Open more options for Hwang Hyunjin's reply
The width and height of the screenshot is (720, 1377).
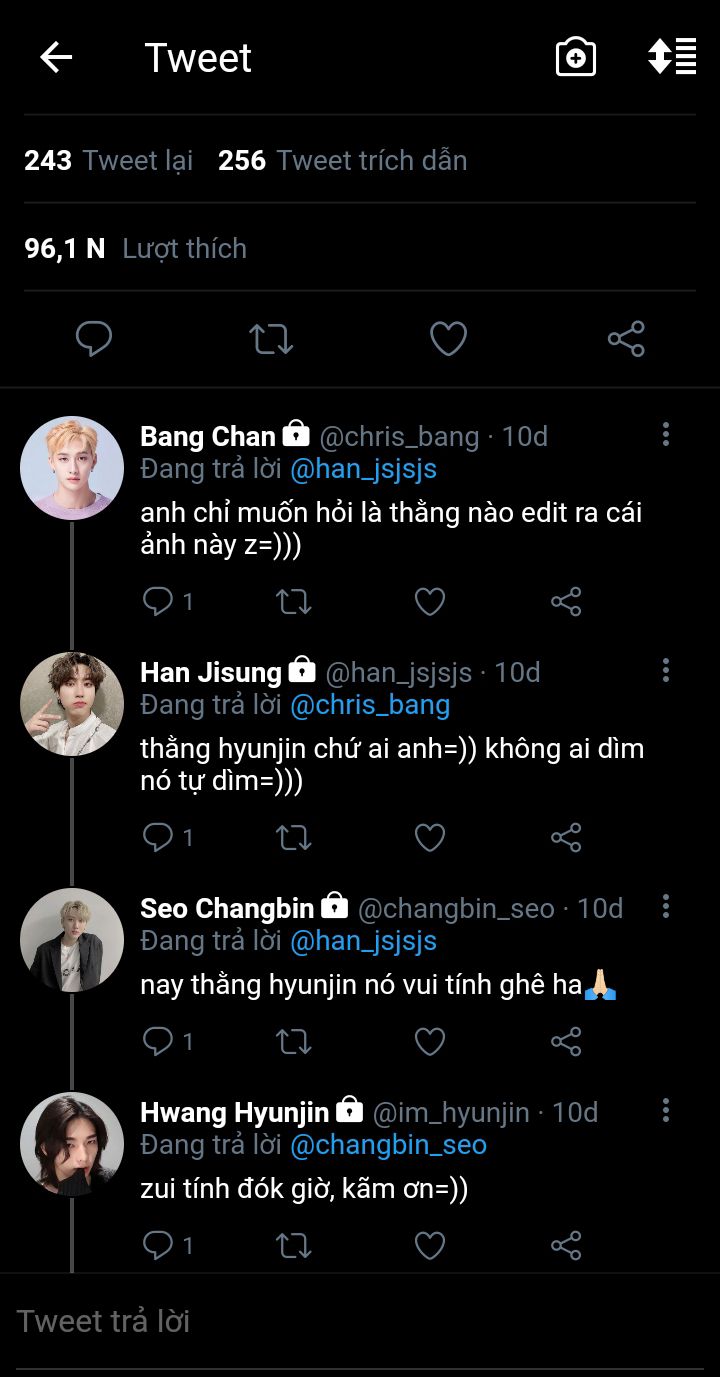(x=666, y=1110)
